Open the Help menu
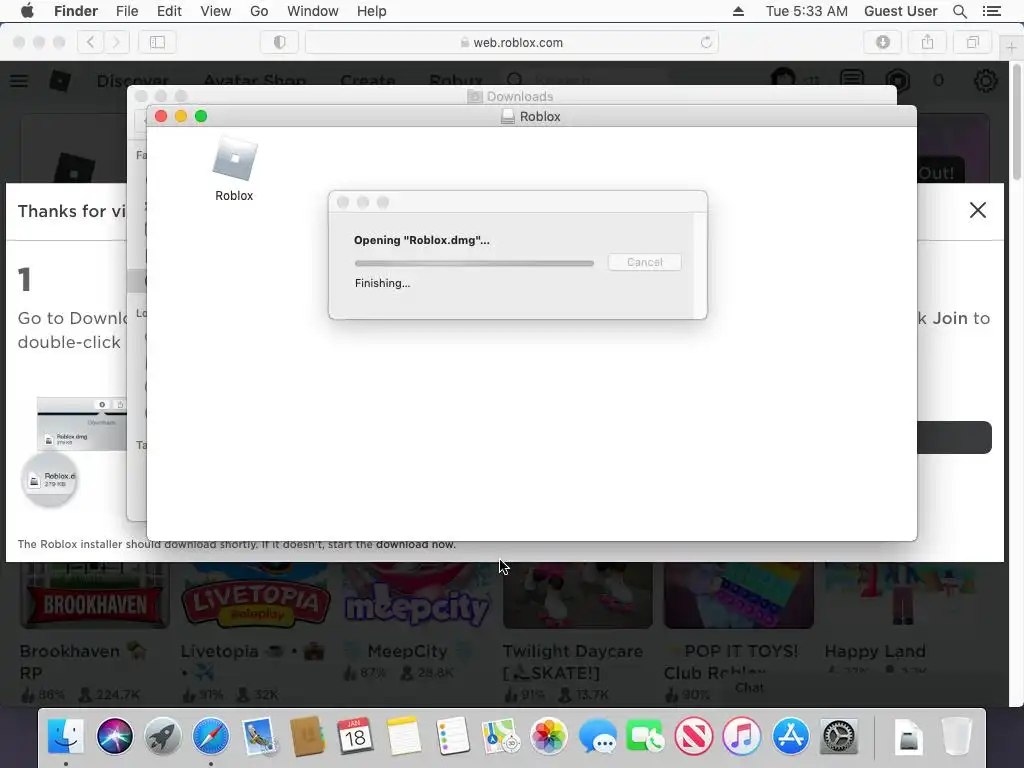The image size is (1024, 768). 372,11
